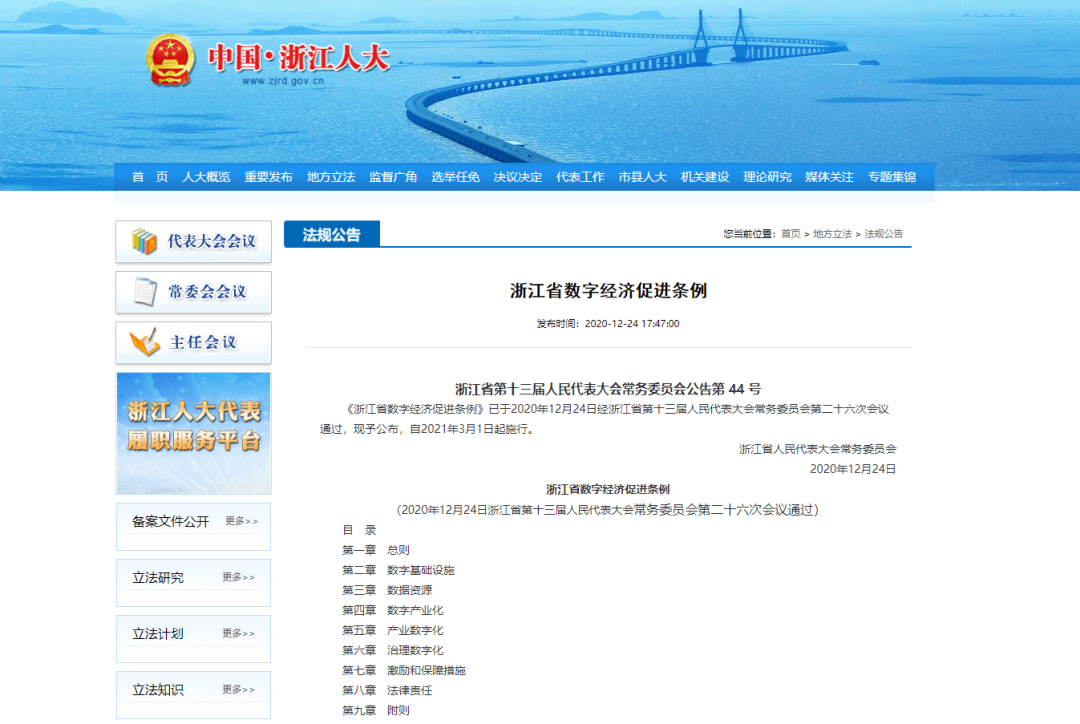Expand 更多 next to 立法研究

(x=239, y=578)
